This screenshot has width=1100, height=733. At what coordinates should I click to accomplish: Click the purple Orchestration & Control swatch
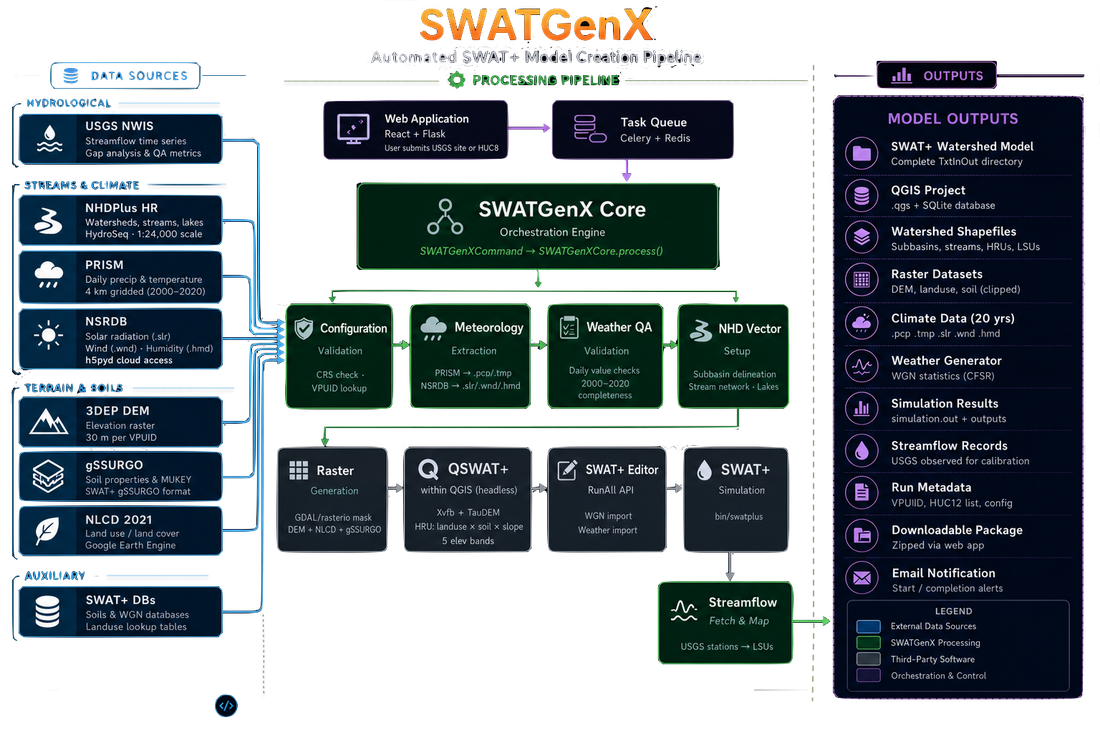868,675
